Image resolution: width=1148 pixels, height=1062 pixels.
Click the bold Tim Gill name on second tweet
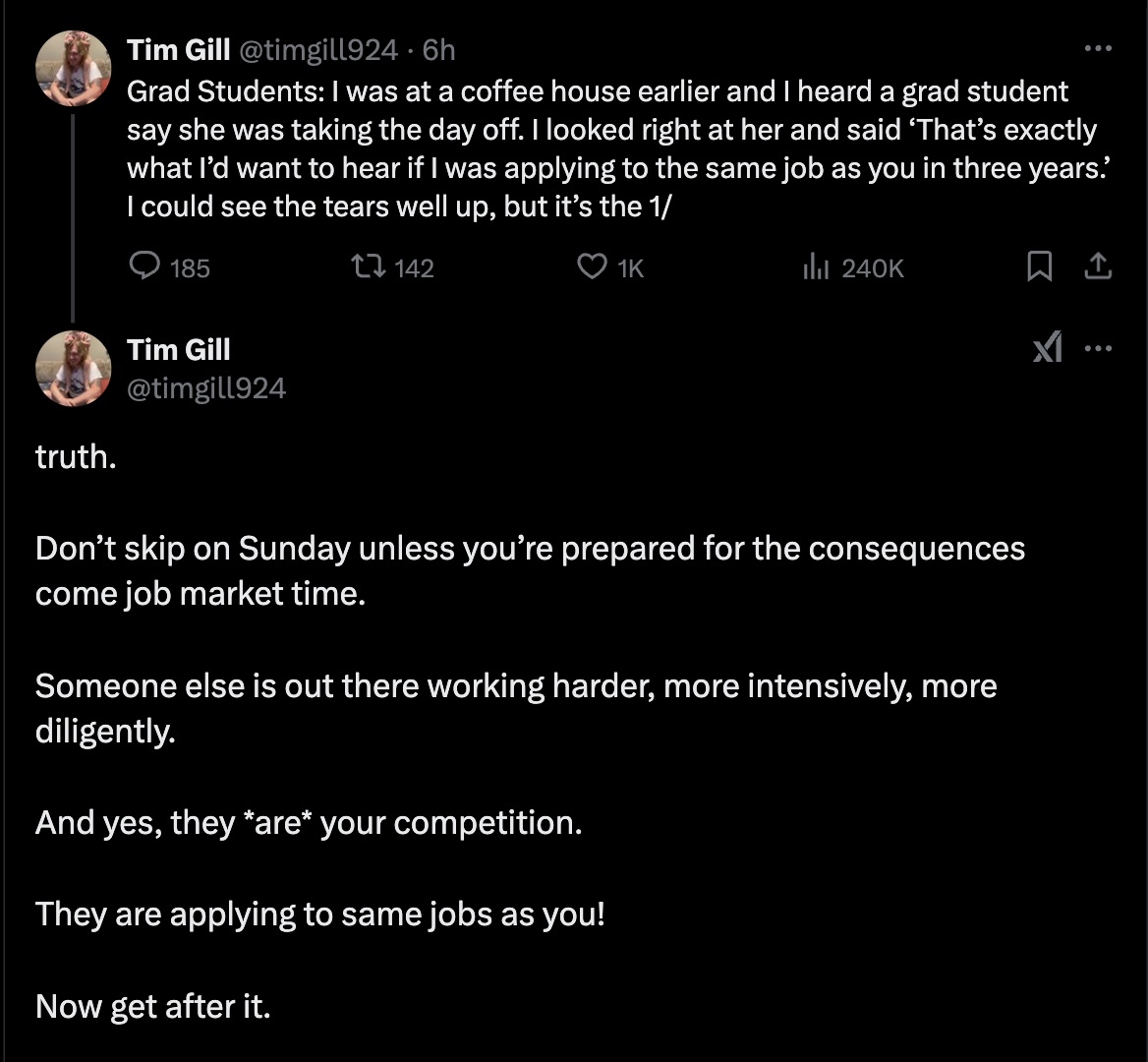point(179,349)
